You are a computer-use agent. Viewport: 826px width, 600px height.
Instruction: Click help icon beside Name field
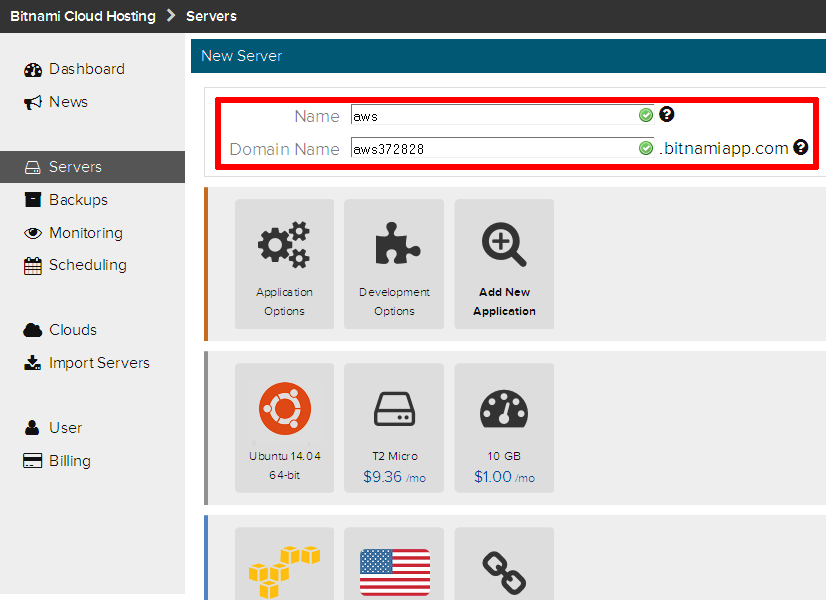tap(666, 114)
